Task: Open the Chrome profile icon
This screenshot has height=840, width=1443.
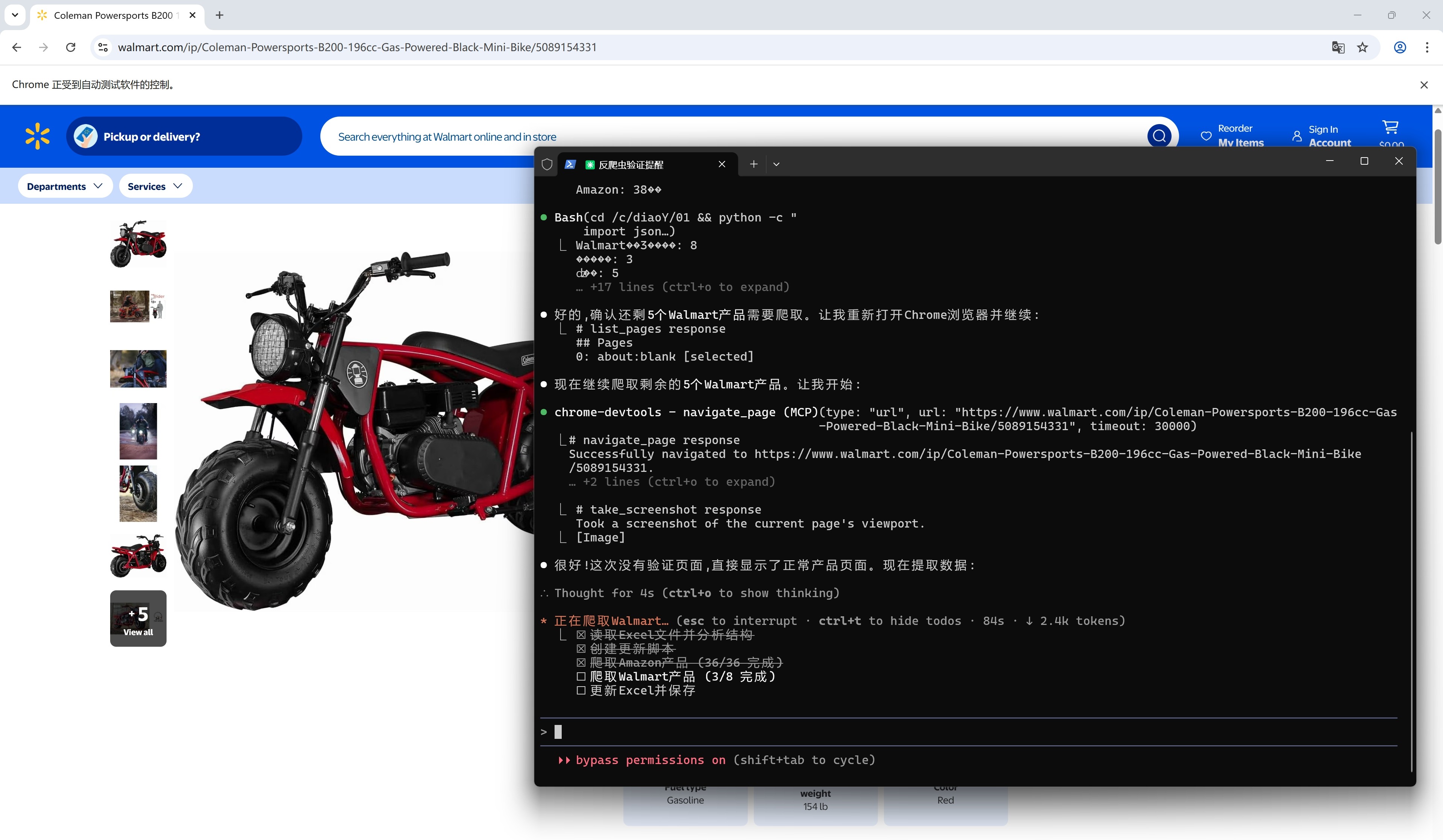Action: (x=1399, y=47)
